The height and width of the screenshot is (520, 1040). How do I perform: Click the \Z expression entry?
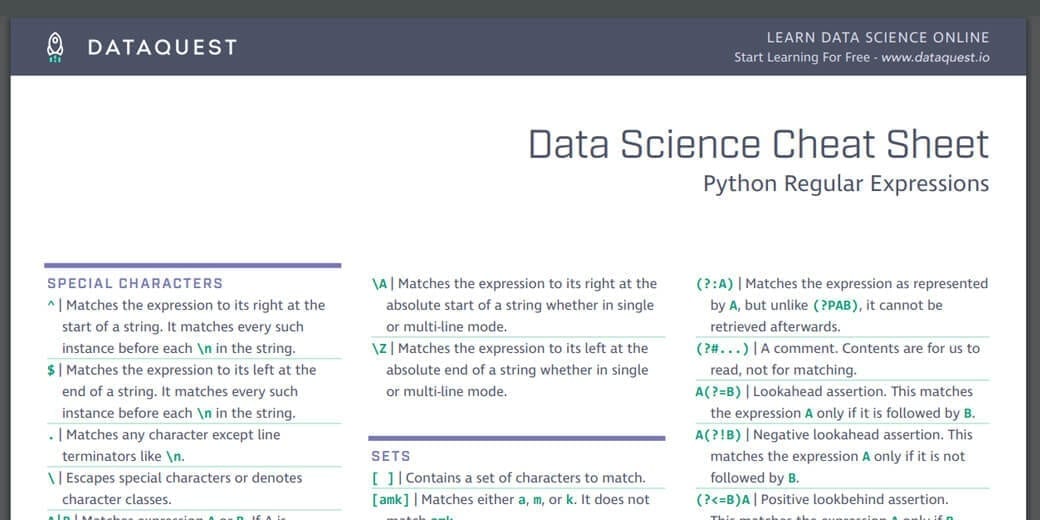point(380,348)
